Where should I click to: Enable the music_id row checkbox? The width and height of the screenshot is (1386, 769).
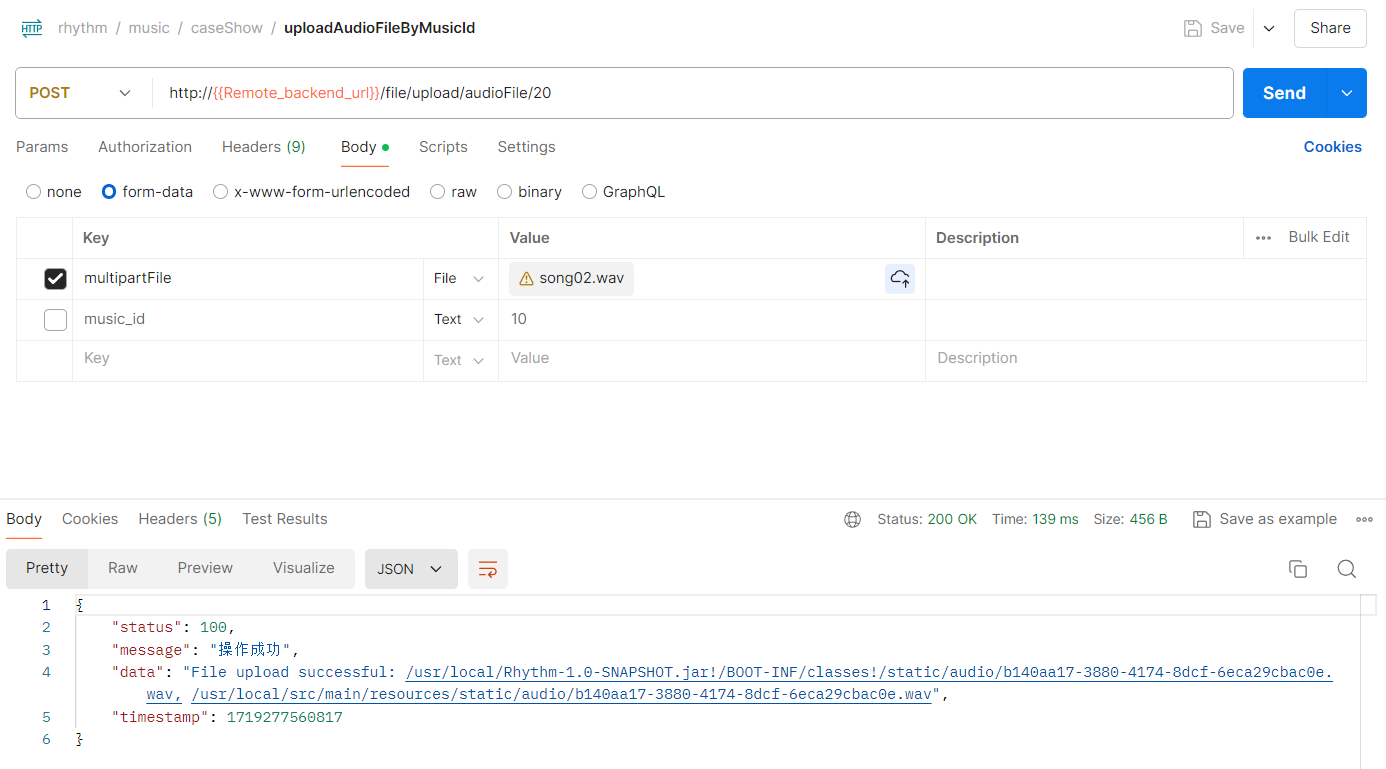pos(55,320)
